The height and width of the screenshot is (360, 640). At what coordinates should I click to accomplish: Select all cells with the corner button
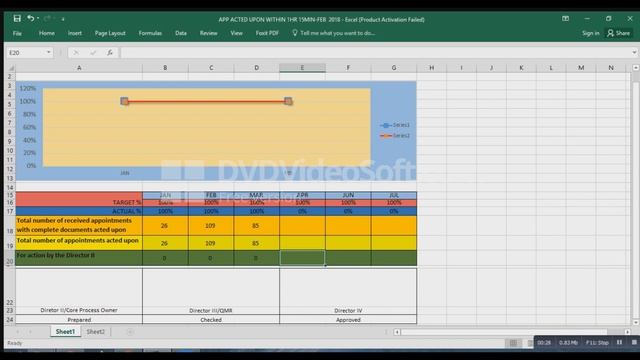click(x=11, y=68)
